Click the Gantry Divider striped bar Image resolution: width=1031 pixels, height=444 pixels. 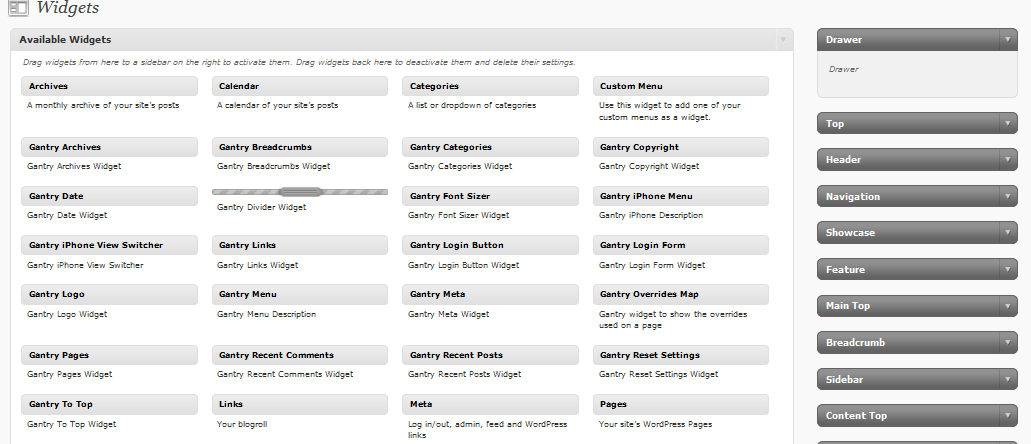tap(300, 192)
